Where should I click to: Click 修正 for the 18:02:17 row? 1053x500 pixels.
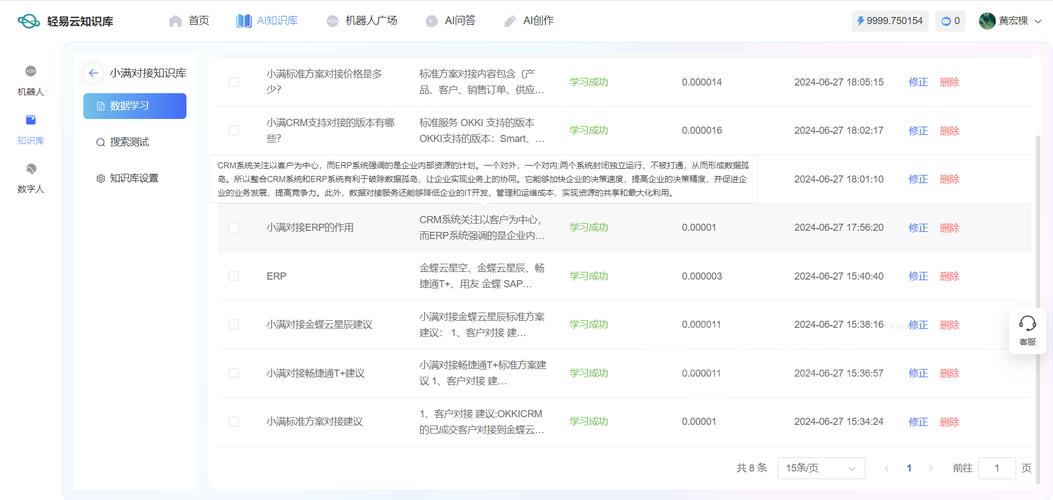tap(918, 130)
